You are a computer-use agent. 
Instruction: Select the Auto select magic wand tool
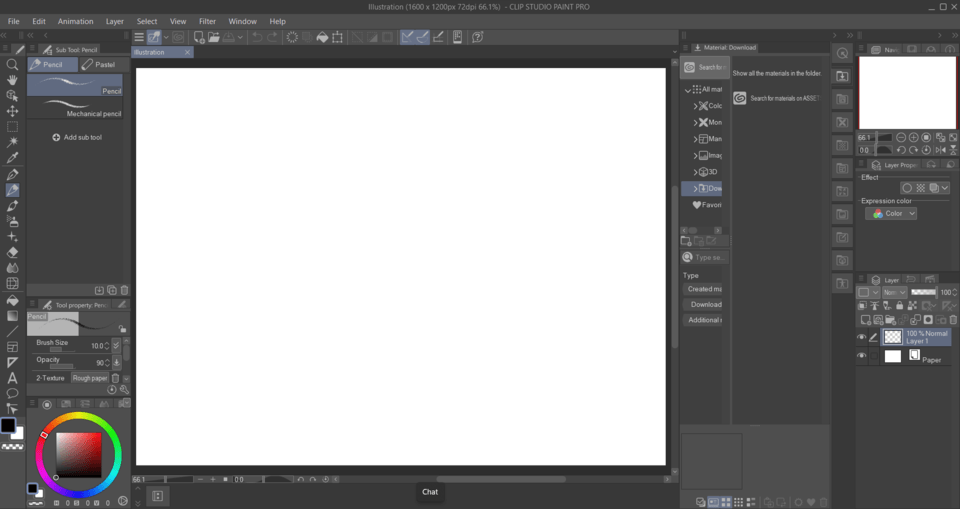click(x=12, y=142)
